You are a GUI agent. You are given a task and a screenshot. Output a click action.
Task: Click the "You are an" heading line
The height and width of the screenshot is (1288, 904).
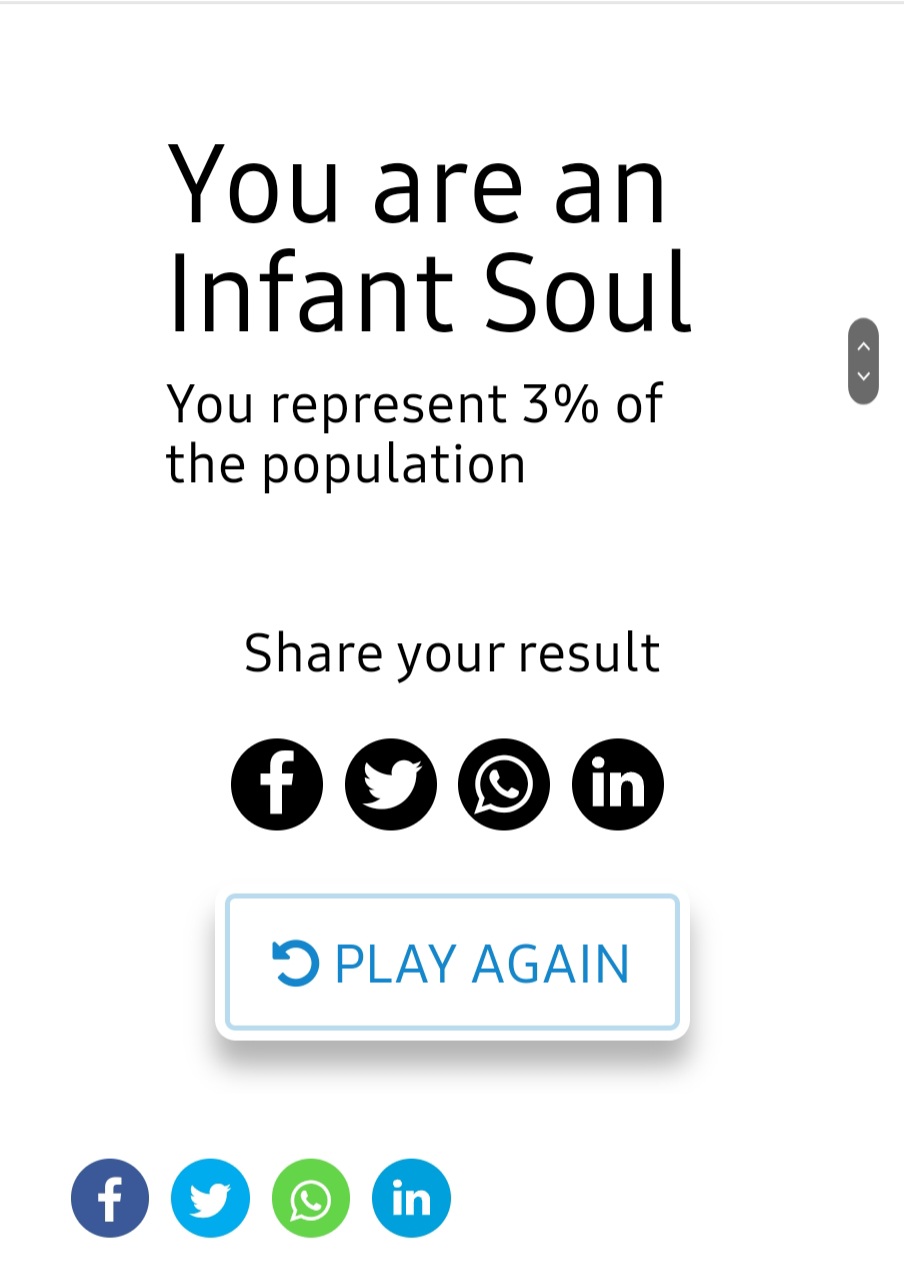tap(417, 186)
